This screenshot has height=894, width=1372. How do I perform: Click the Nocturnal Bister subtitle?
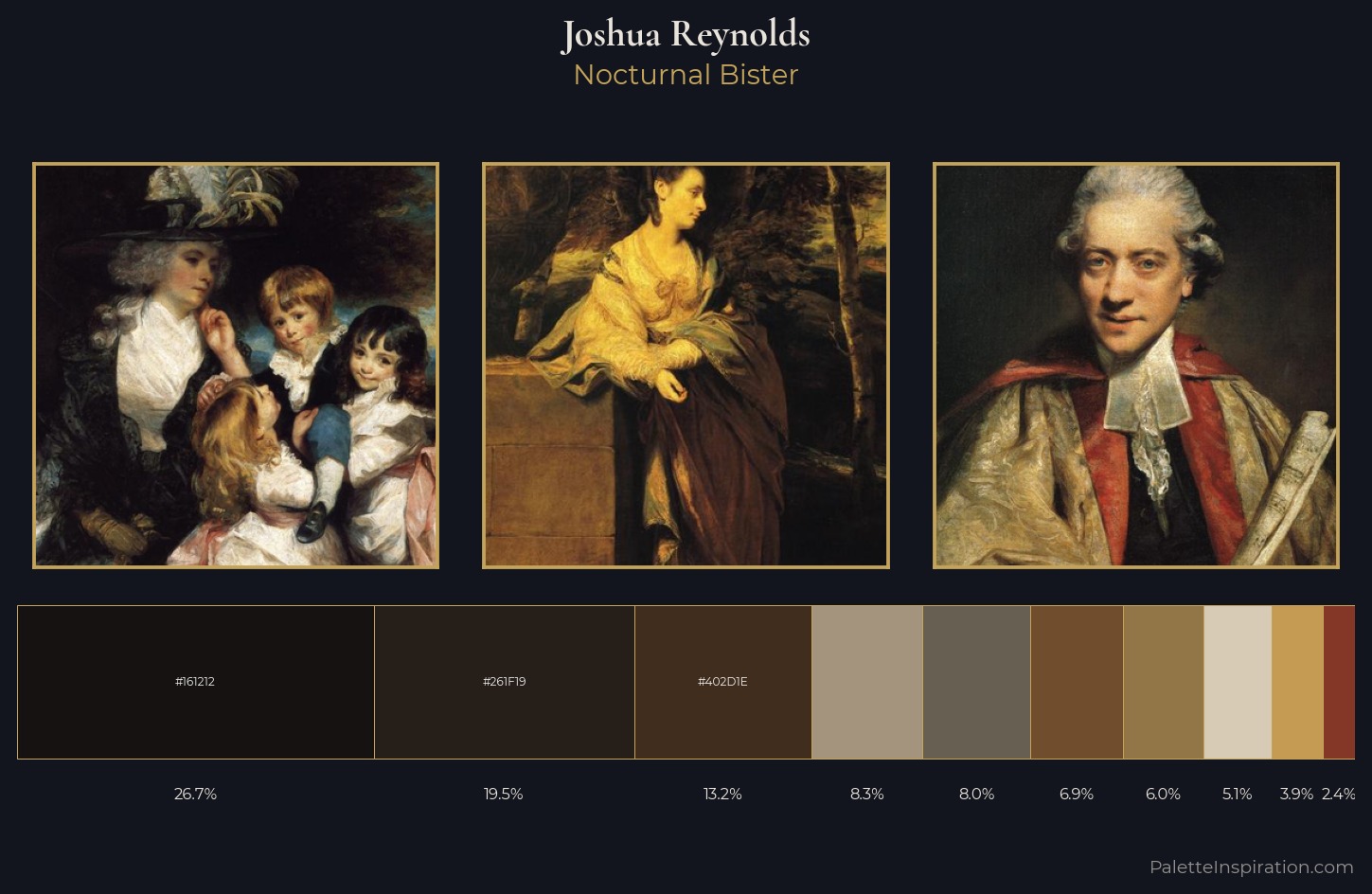(x=686, y=75)
